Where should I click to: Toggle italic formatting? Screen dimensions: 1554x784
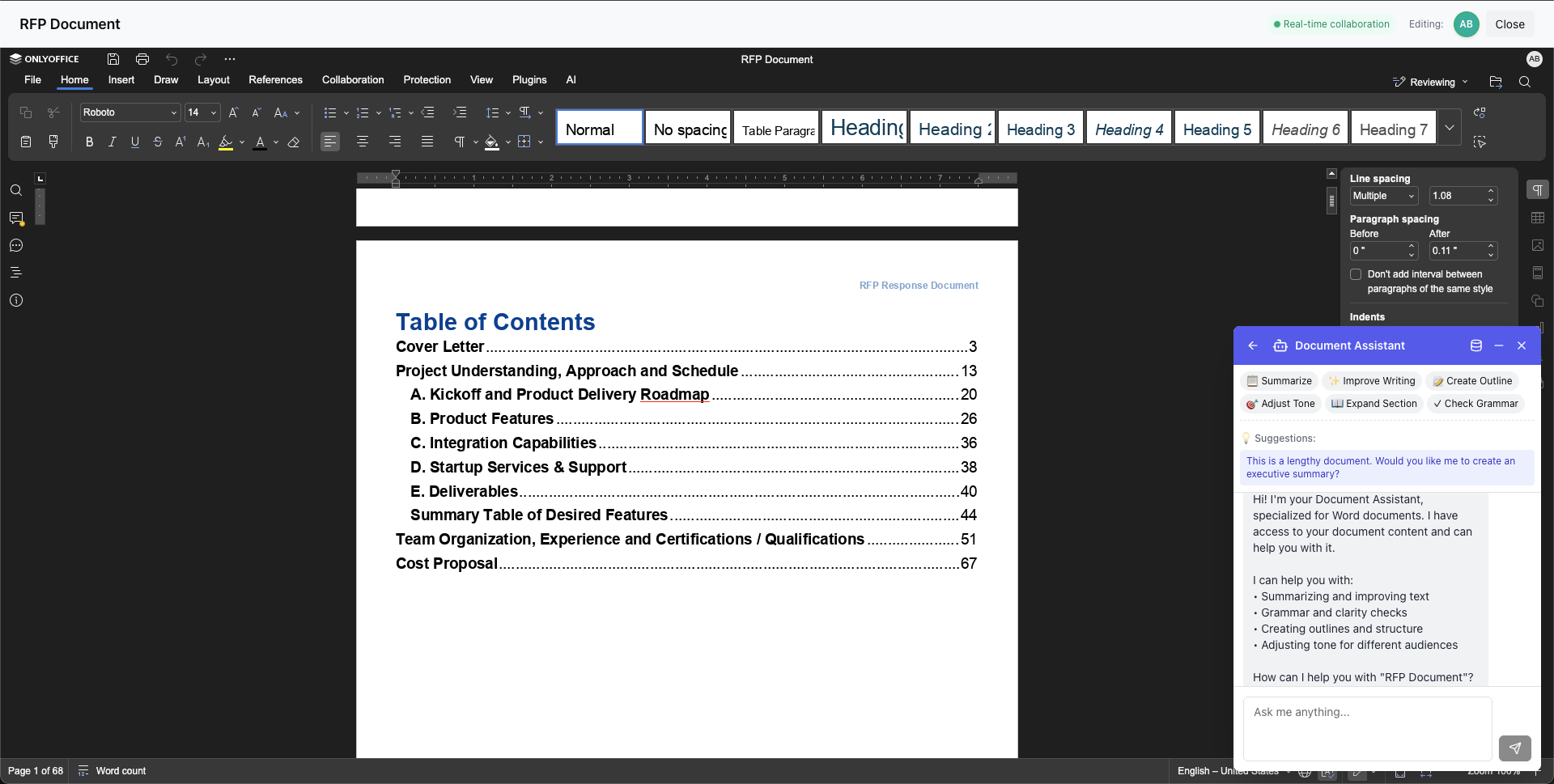tap(113, 142)
